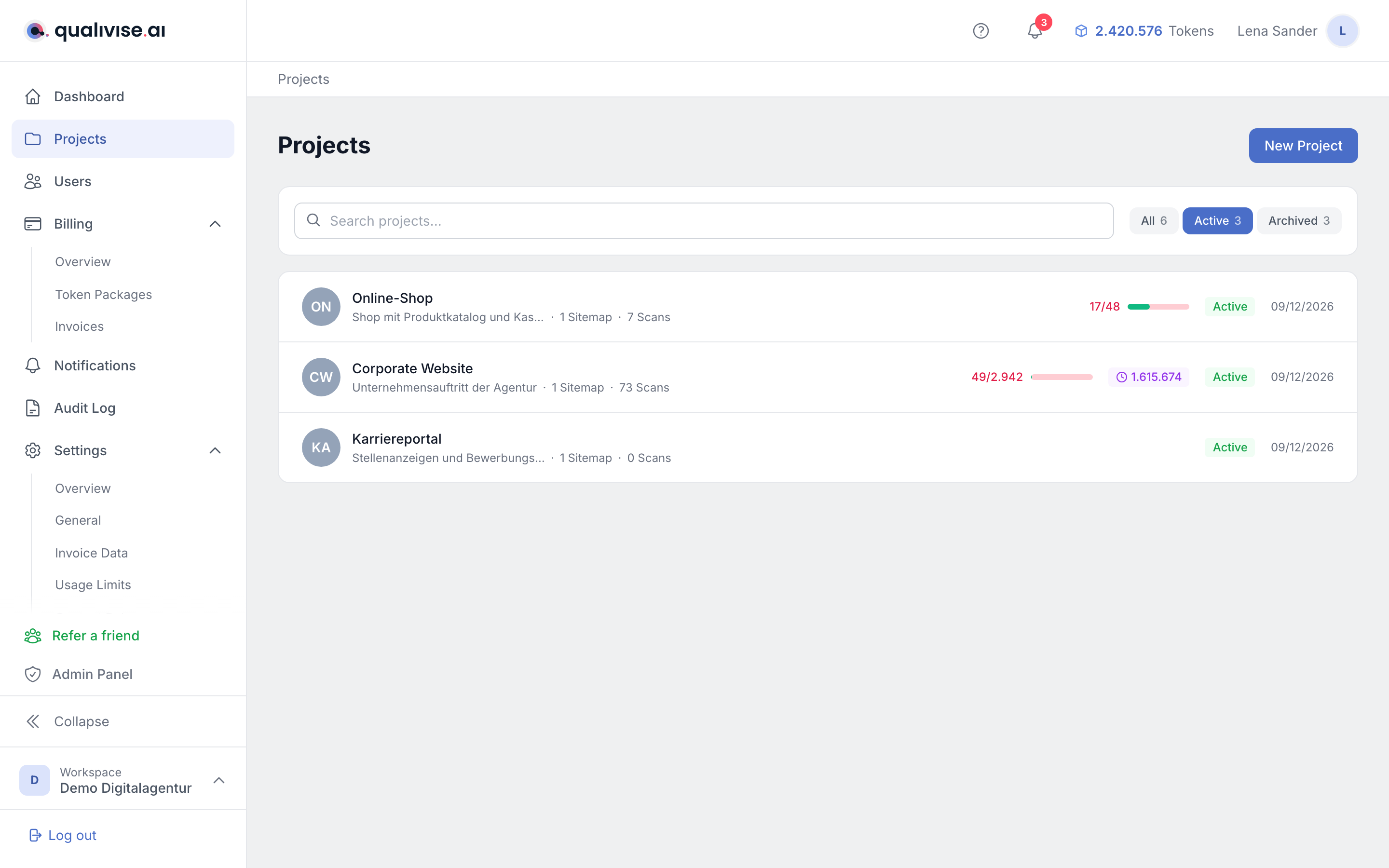Image resolution: width=1389 pixels, height=868 pixels.
Task: Click the search magnifier icon
Action: pos(313,220)
